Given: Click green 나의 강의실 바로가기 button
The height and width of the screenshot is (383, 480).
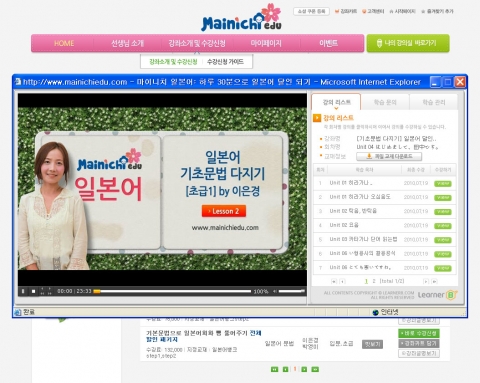Looking at the screenshot, I should click(408, 43).
